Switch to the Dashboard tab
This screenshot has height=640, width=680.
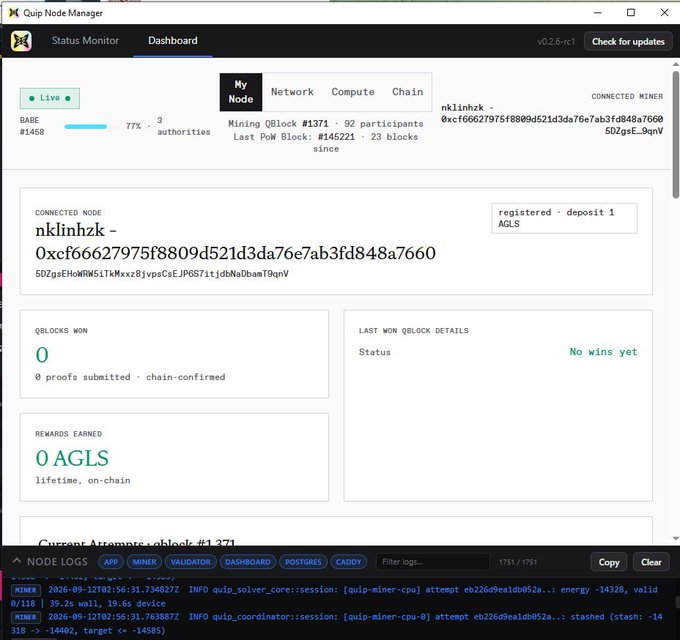(173, 41)
